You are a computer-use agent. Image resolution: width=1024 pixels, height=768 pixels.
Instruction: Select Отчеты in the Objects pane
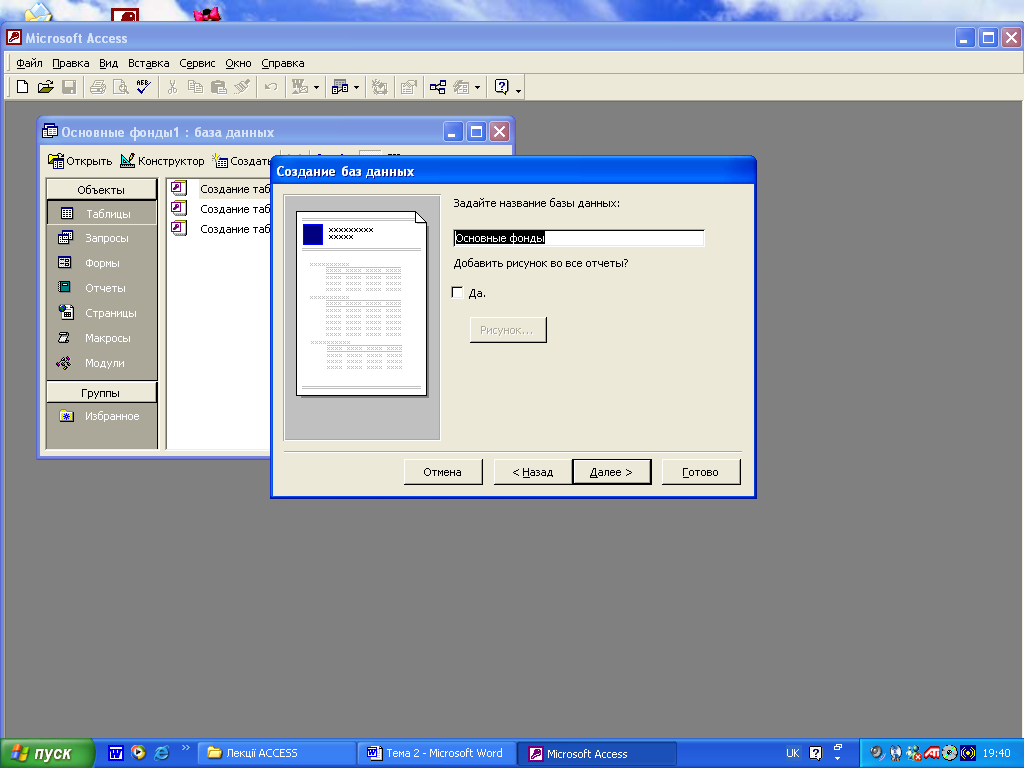tap(102, 288)
